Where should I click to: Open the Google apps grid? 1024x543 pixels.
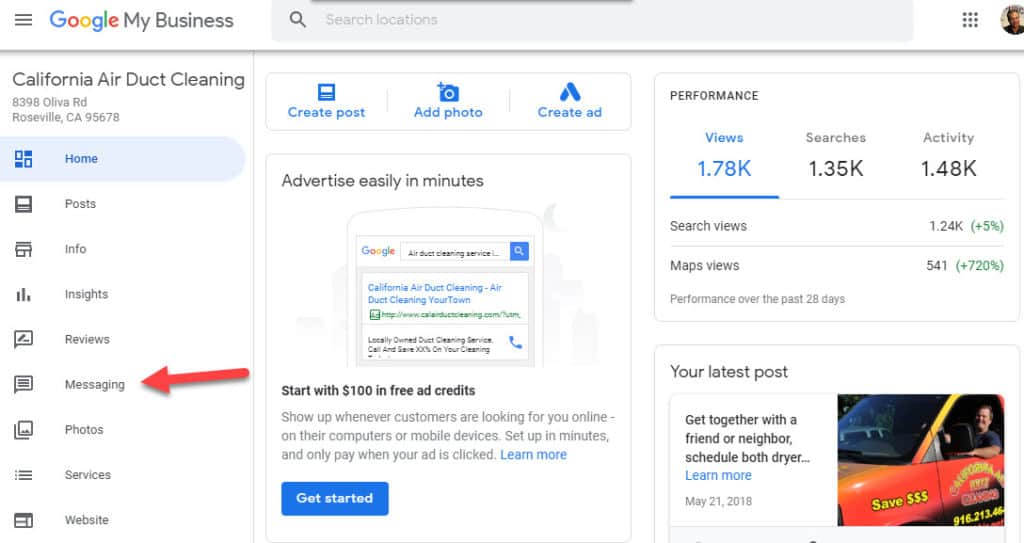click(970, 20)
